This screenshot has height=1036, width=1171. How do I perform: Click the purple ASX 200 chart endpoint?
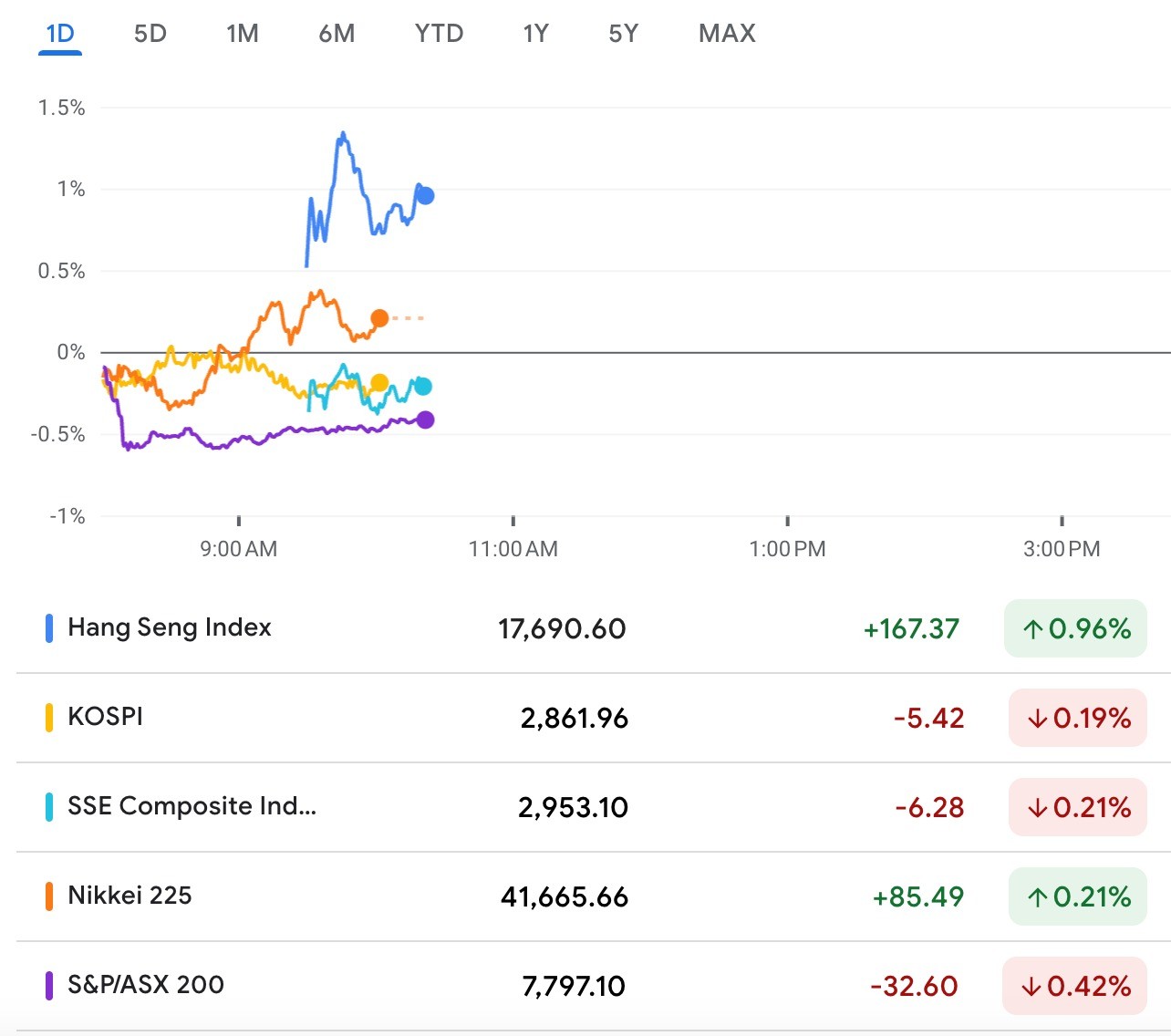[425, 420]
